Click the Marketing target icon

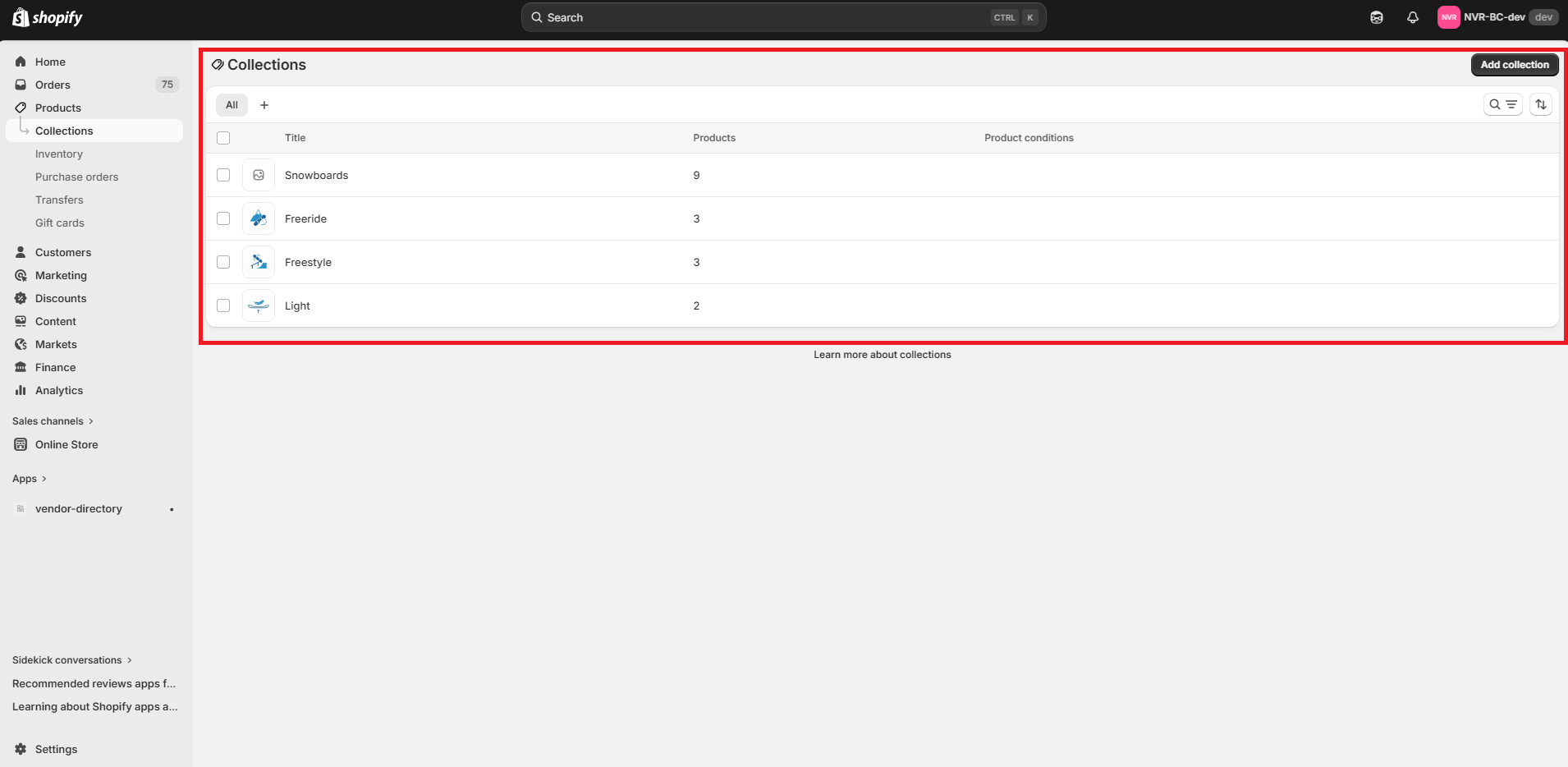pyautogui.click(x=21, y=275)
